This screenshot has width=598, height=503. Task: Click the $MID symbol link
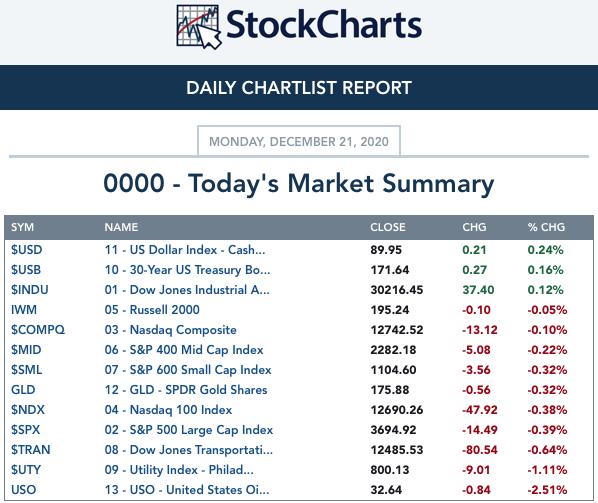point(26,350)
